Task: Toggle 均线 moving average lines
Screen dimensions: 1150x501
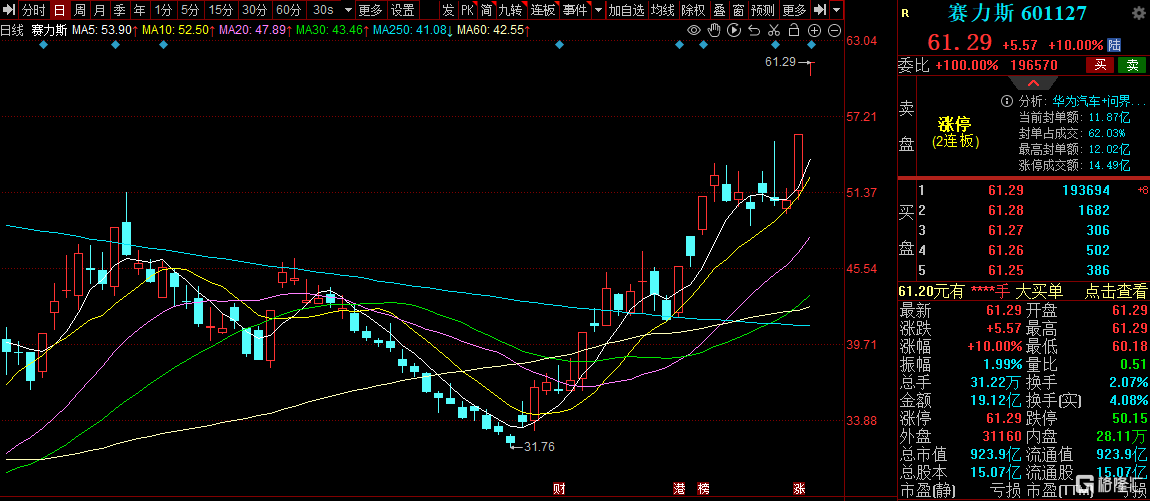Action: [663, 10]
